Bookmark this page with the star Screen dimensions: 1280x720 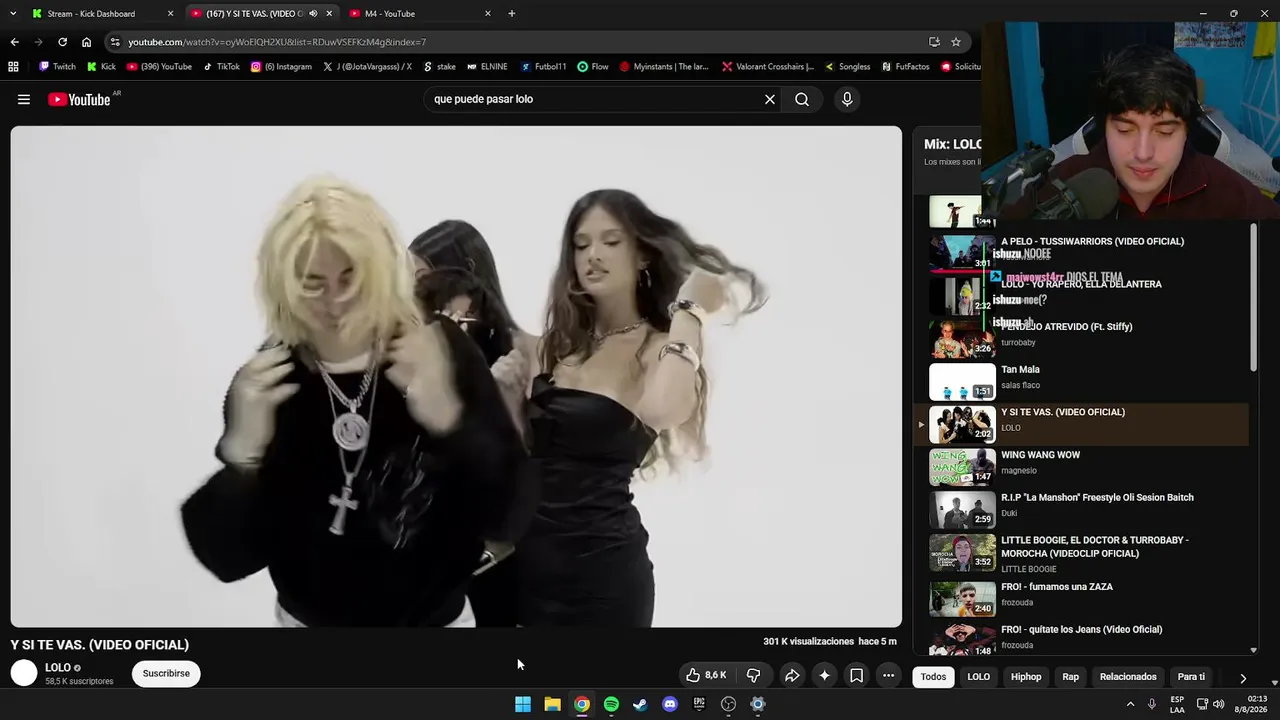coord(956,42)
